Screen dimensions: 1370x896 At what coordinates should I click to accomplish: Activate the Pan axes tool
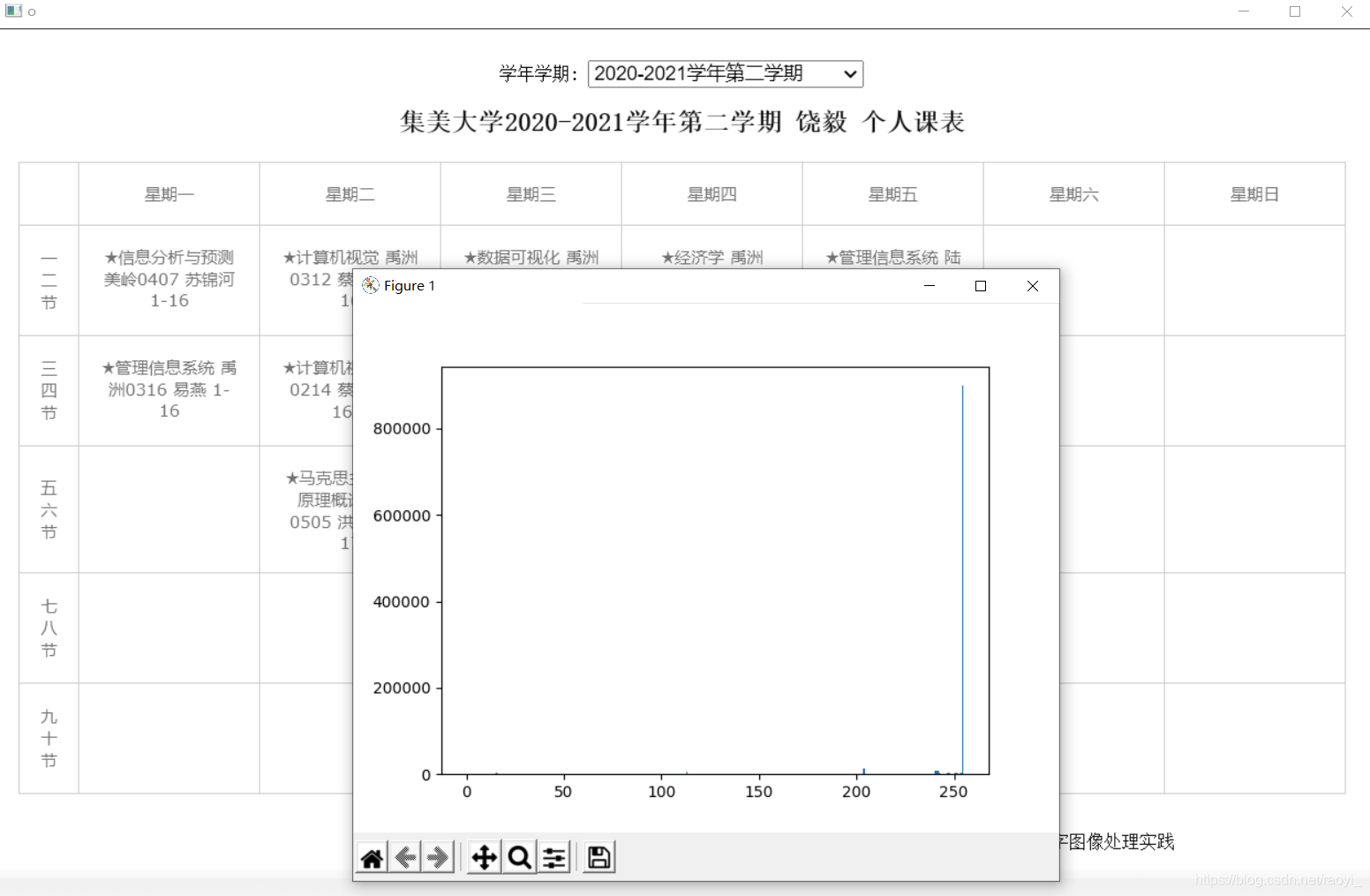(x=485, y=857)
